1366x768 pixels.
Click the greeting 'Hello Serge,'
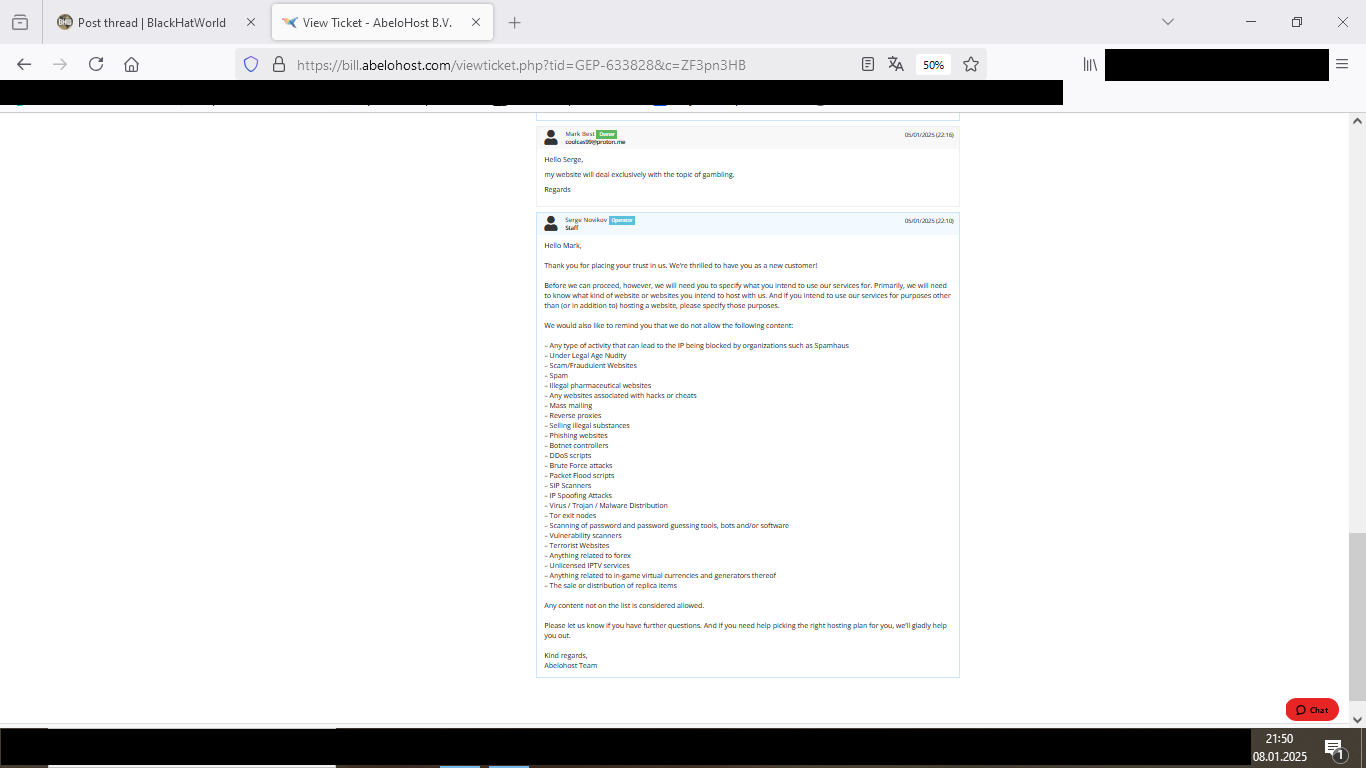click(x=564, y=160)
